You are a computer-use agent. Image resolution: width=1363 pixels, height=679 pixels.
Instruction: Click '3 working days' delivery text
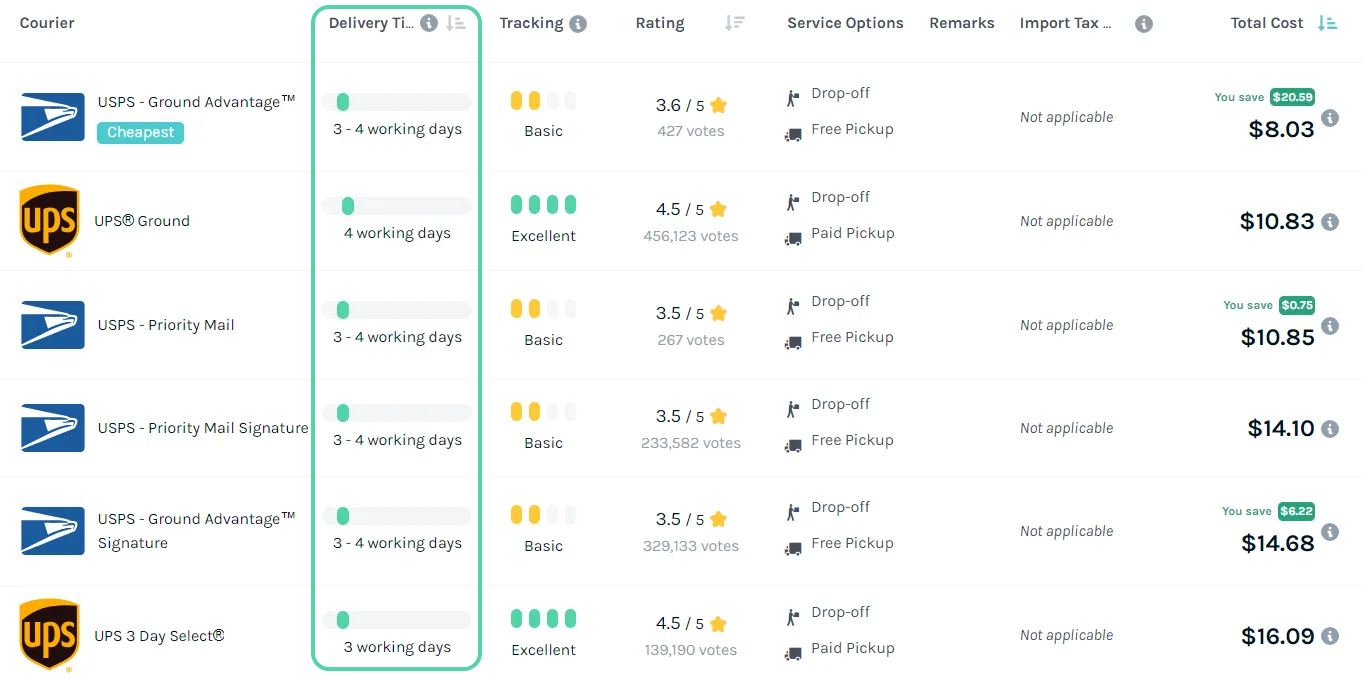pyautogui.click(x=397, y=647)
